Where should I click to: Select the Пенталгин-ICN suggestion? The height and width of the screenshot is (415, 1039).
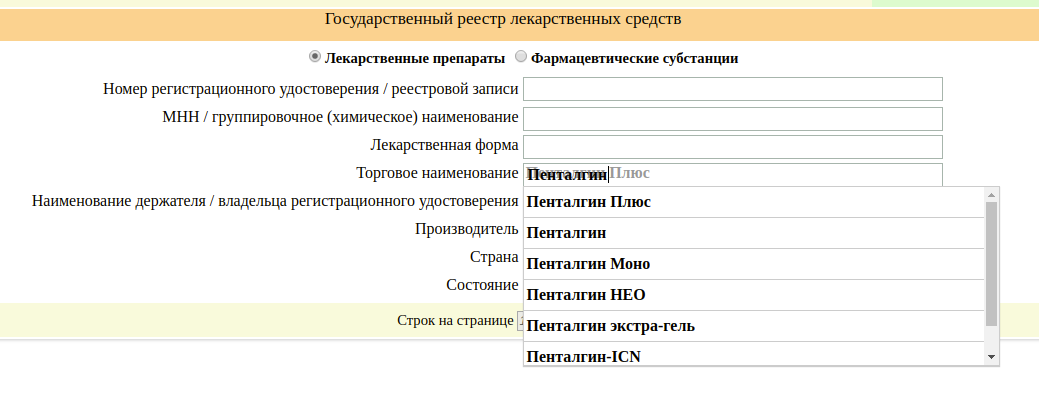[x=753, y=355]
